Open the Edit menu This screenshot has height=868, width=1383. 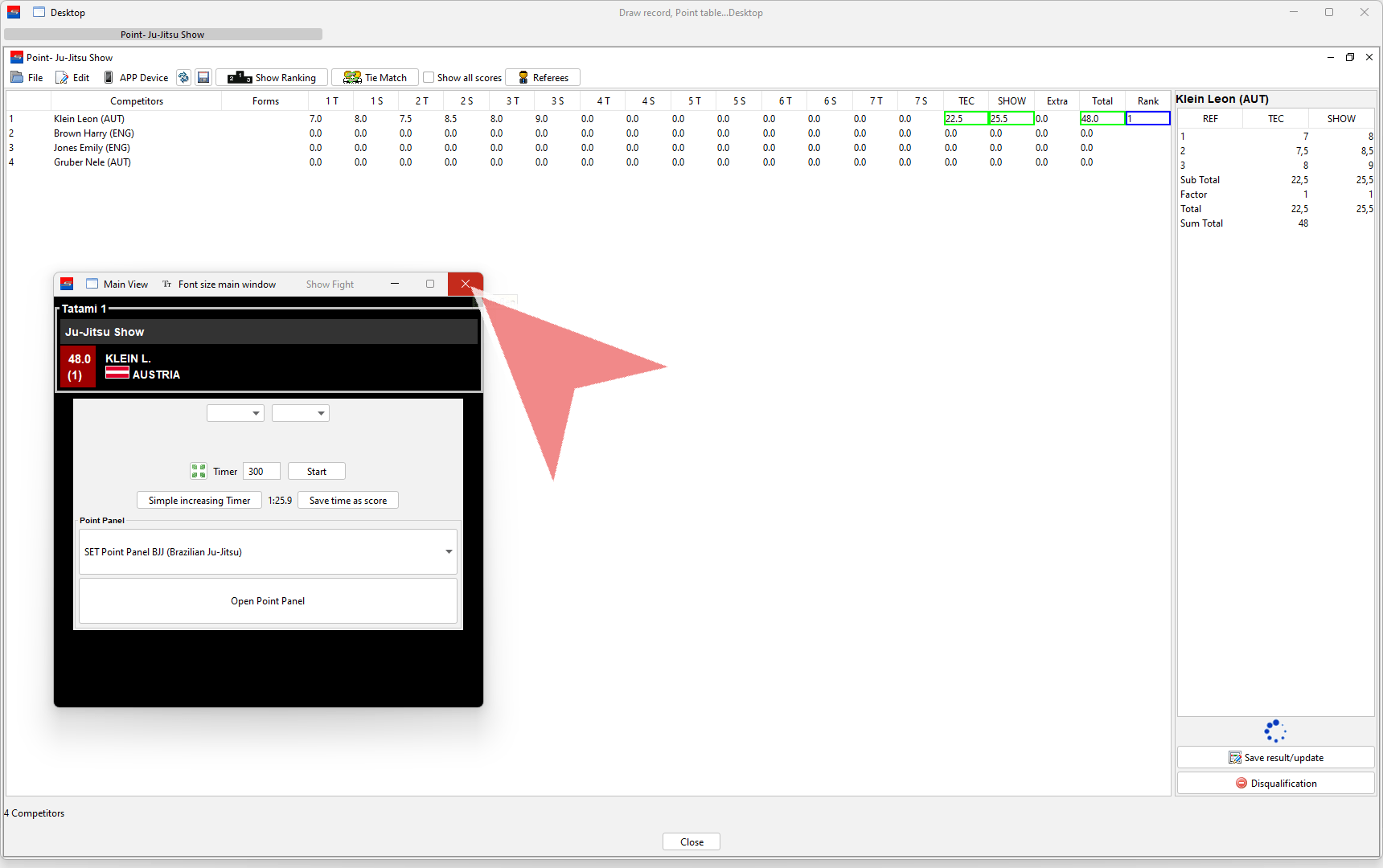pos(72,78)
